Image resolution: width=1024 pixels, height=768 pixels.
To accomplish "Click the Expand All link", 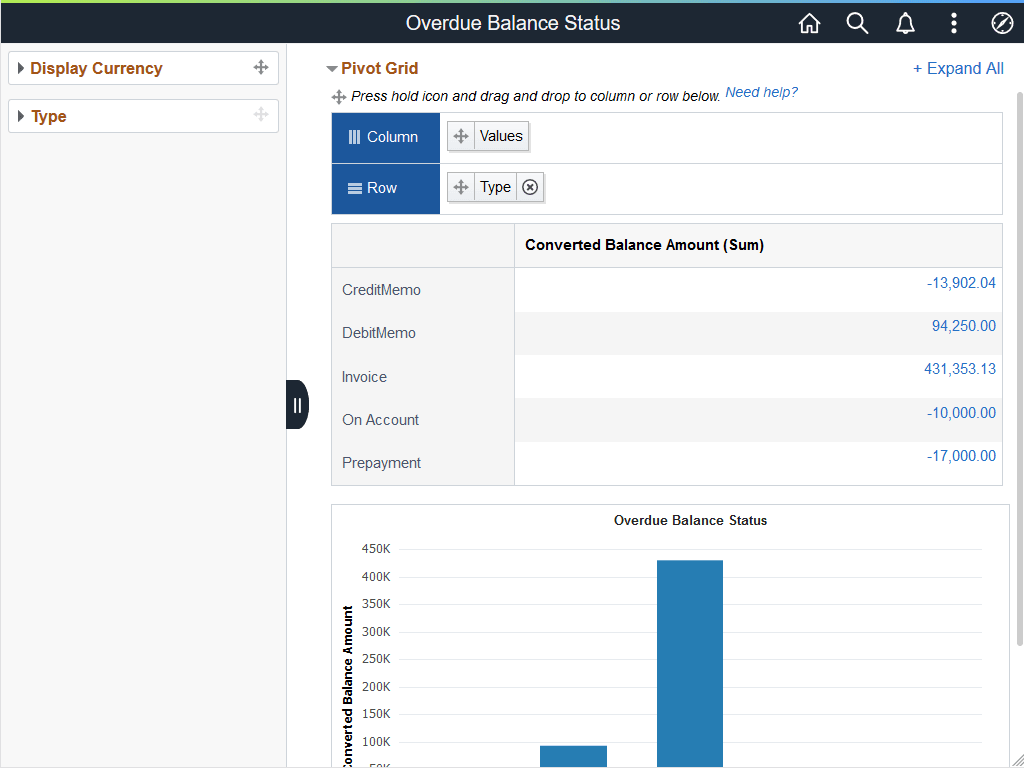I will click(958, 68).
